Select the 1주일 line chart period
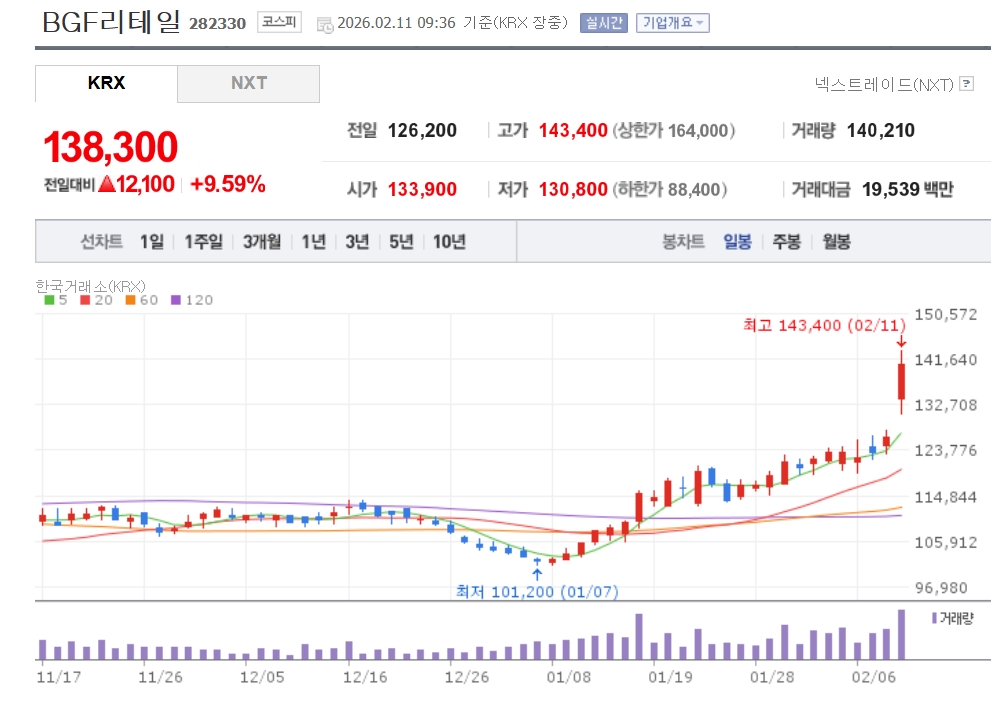The image size is (991, 709). (204, 241)
